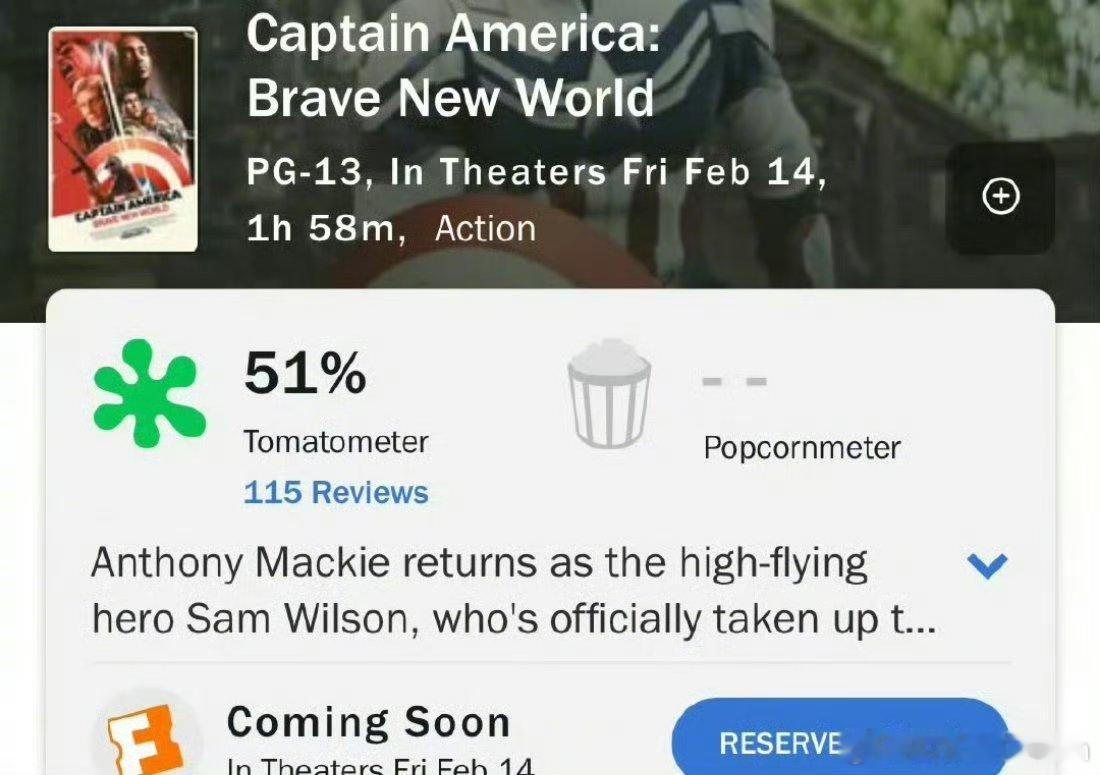This screenshot has height=775, width=1100.
Task: Click In Theaters Fri Feb 14 under Coming Soon
Action: (x=380, y=765)
